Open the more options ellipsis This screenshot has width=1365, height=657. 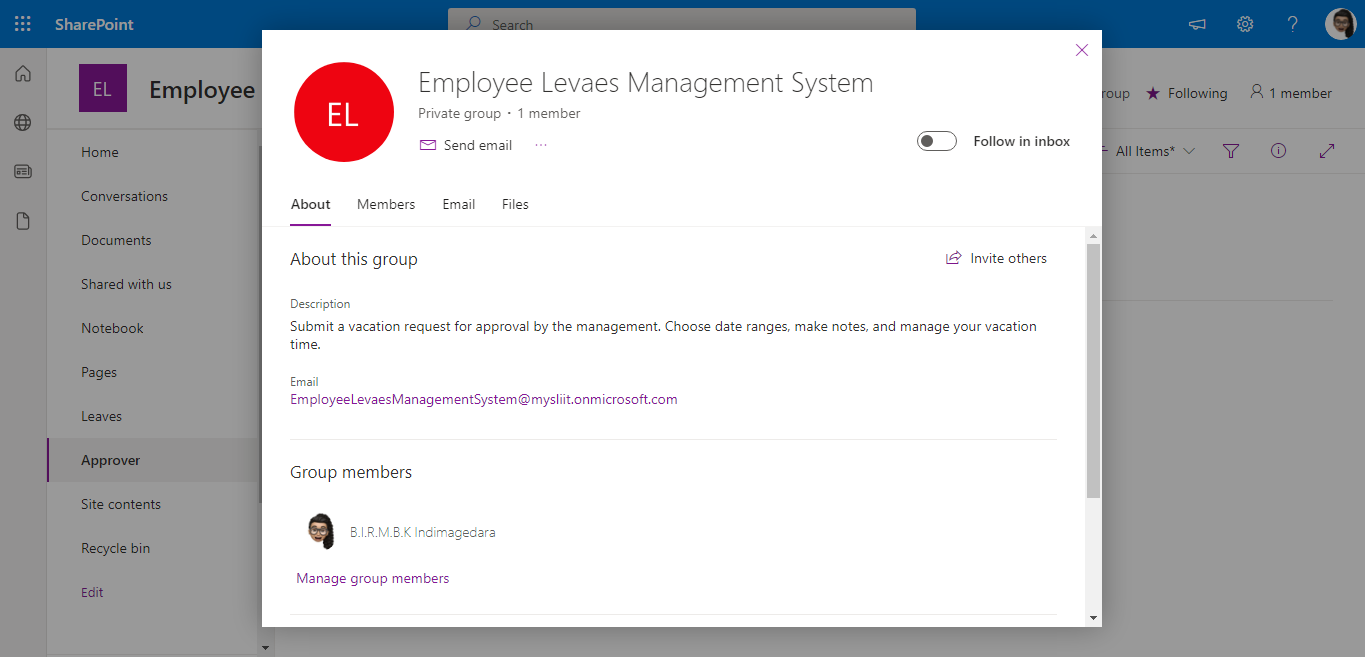tap(541, 145)
